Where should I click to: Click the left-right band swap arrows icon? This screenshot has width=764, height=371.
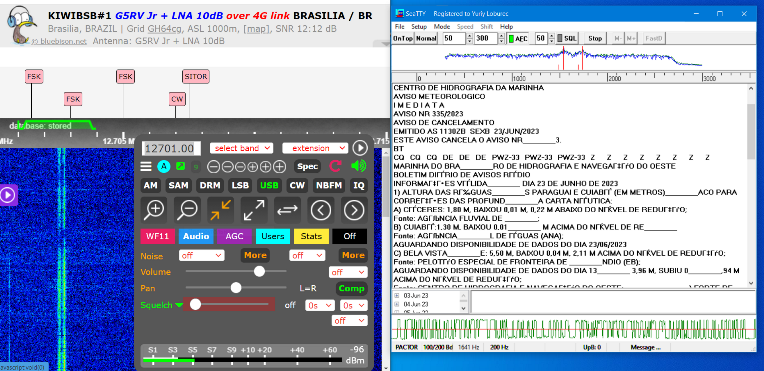coord(287,210)
